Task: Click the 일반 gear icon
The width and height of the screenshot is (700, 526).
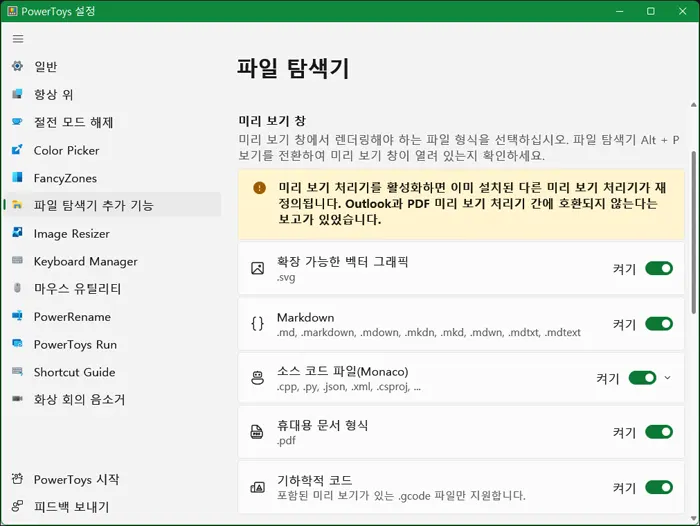Action: click(17, 66)
